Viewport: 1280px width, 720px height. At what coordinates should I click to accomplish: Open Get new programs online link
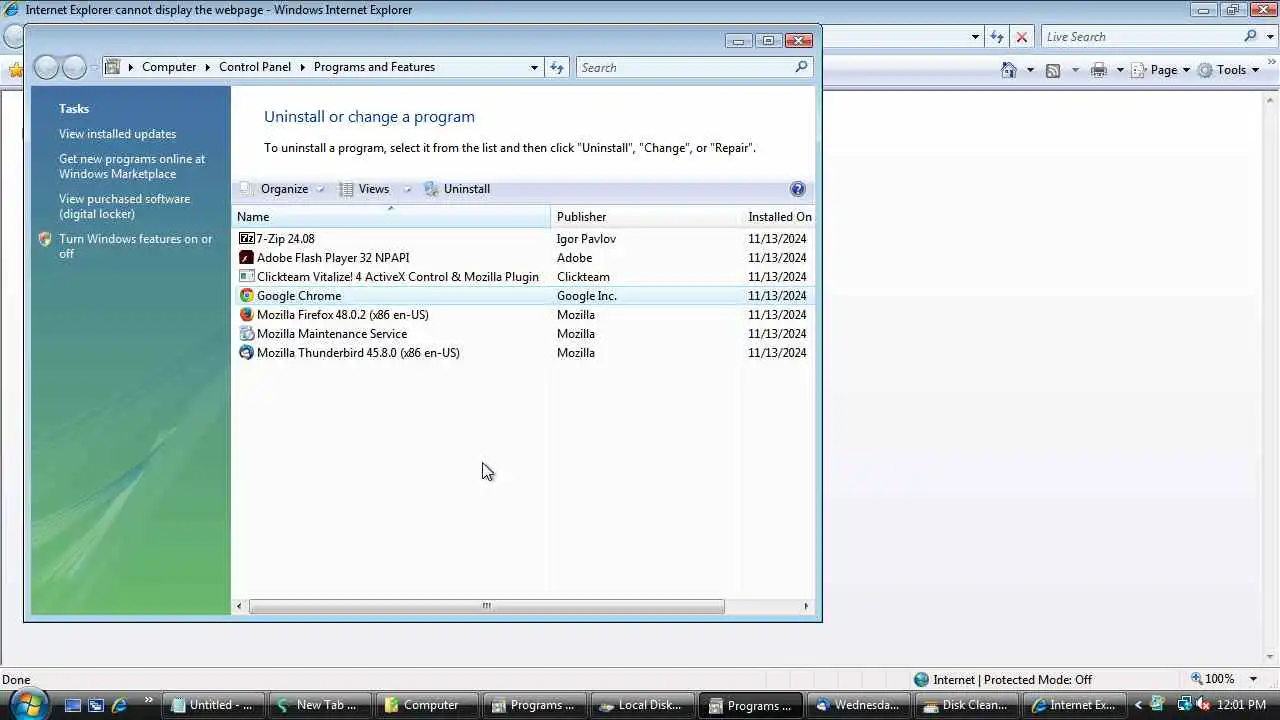point(132,166)
